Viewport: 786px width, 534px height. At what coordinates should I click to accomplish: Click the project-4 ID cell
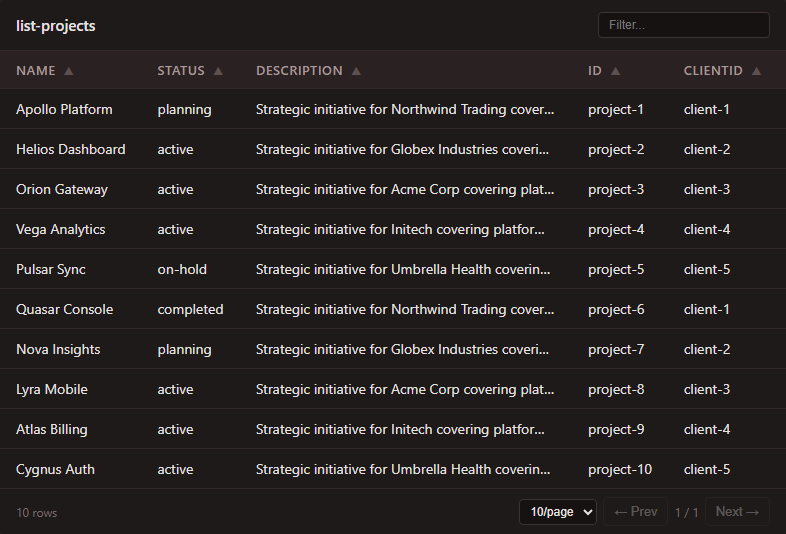point(616,230)
